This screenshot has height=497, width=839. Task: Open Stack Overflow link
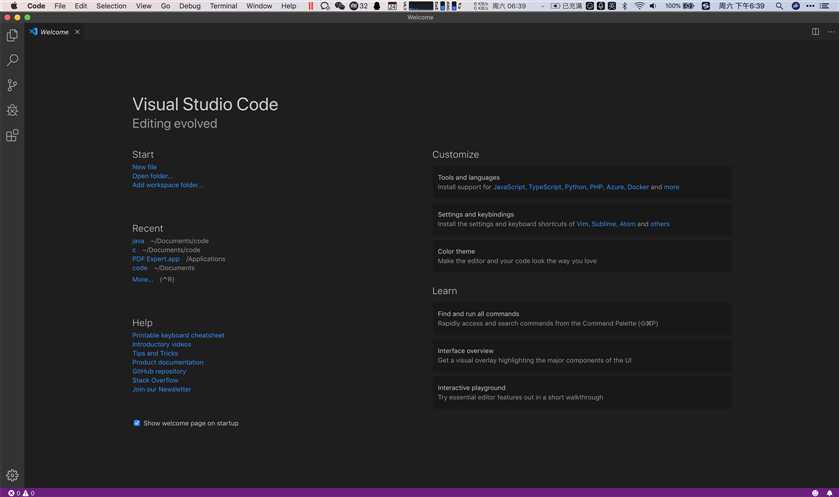pos(155,380)
